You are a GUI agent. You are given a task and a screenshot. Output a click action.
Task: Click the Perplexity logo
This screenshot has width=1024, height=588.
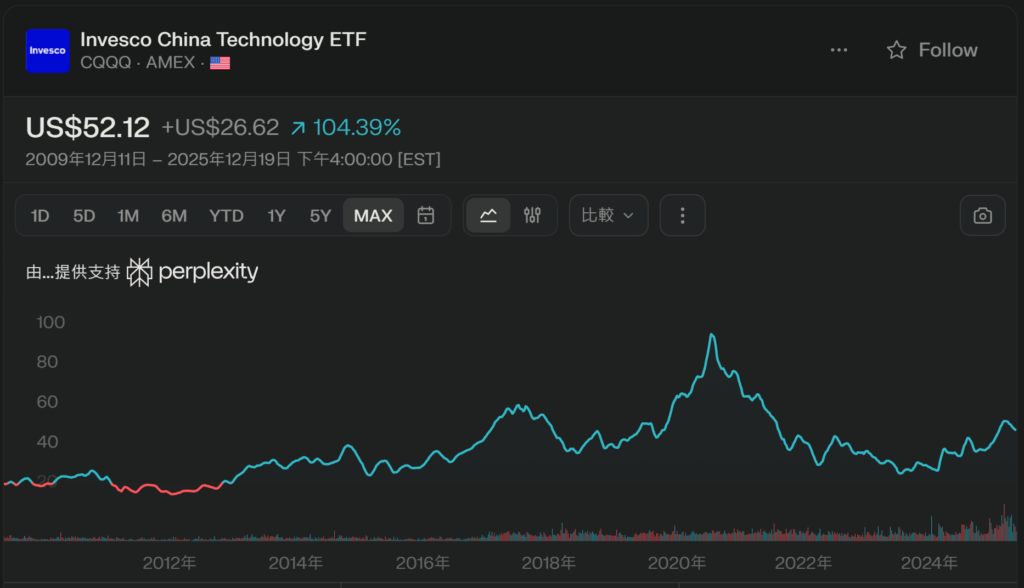(x=193, y=271)
